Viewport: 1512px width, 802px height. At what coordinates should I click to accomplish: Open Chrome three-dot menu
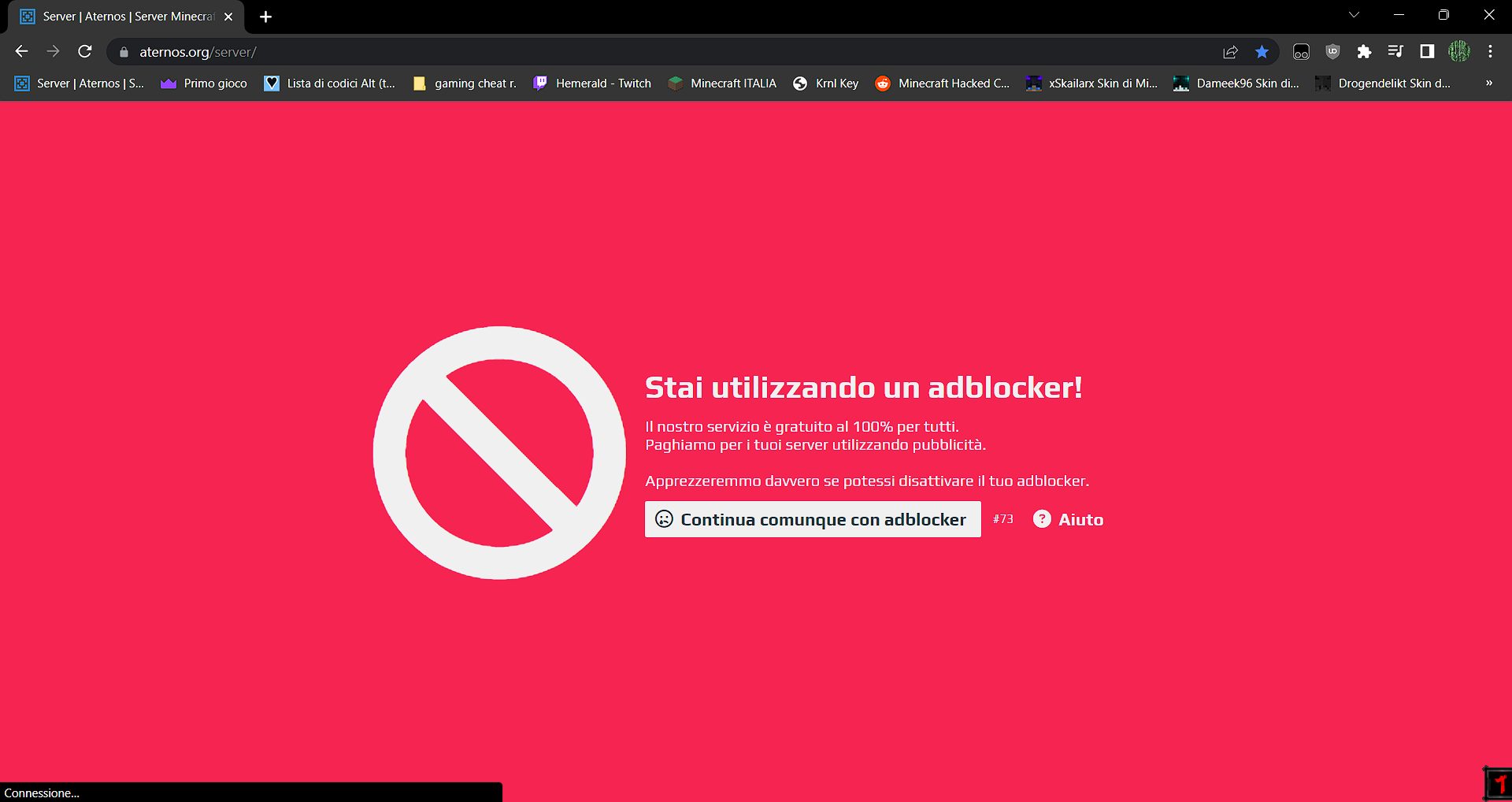pyautogui.click(x=1490, y=52)
